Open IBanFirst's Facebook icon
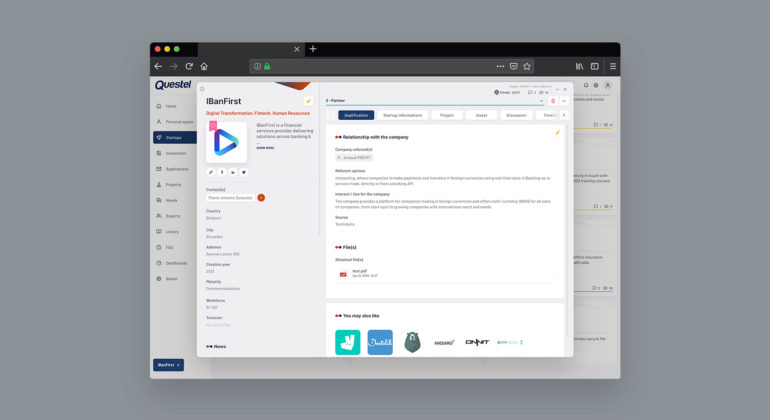This screenshot has height=420, width=770. 222,172
